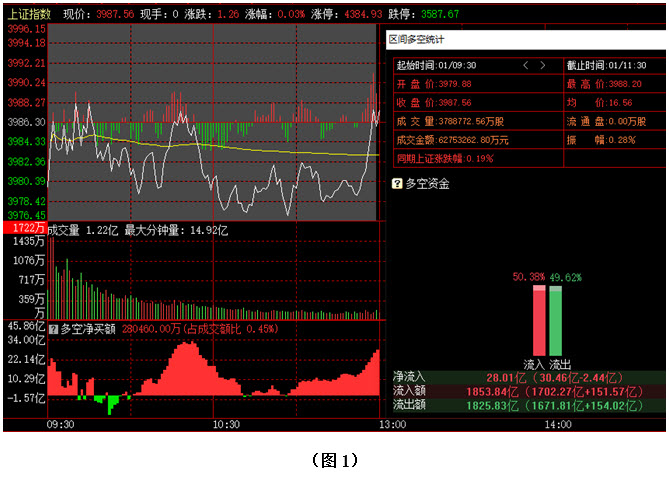Click the 区间多空统计 panel title bar
The width and height of the screenshot is (669, 484).
tap(526, 40)
